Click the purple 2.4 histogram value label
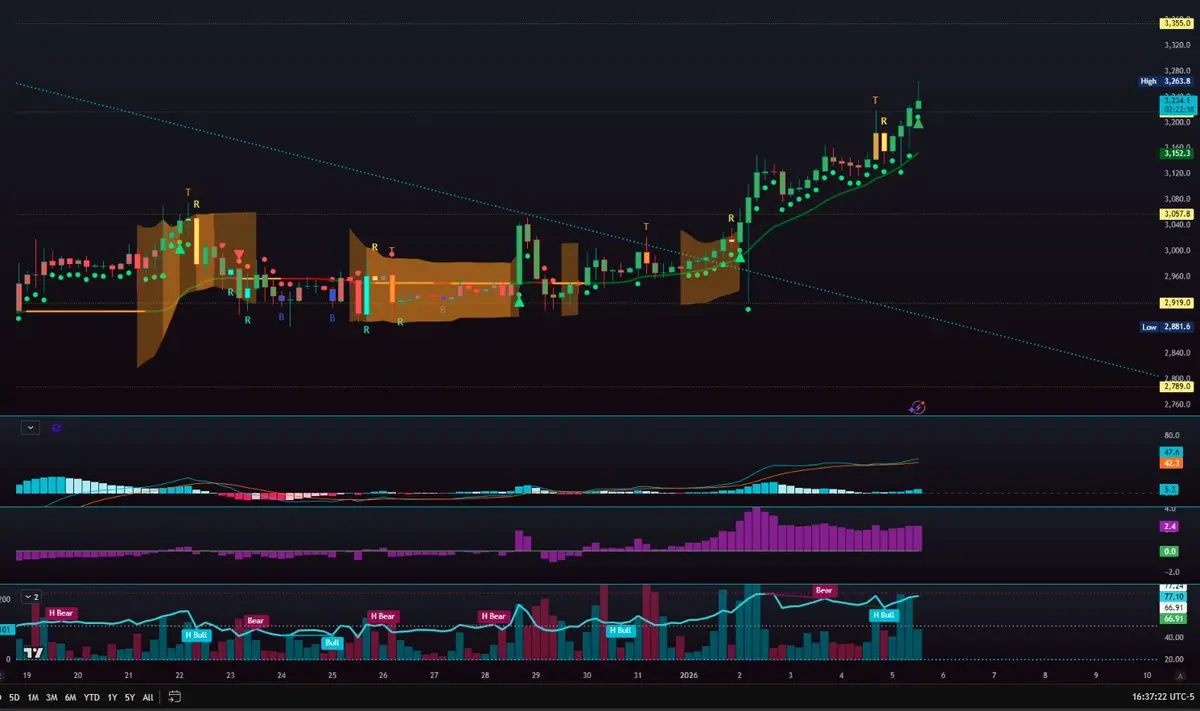 pyautogui.click(x=1169, y=526)
